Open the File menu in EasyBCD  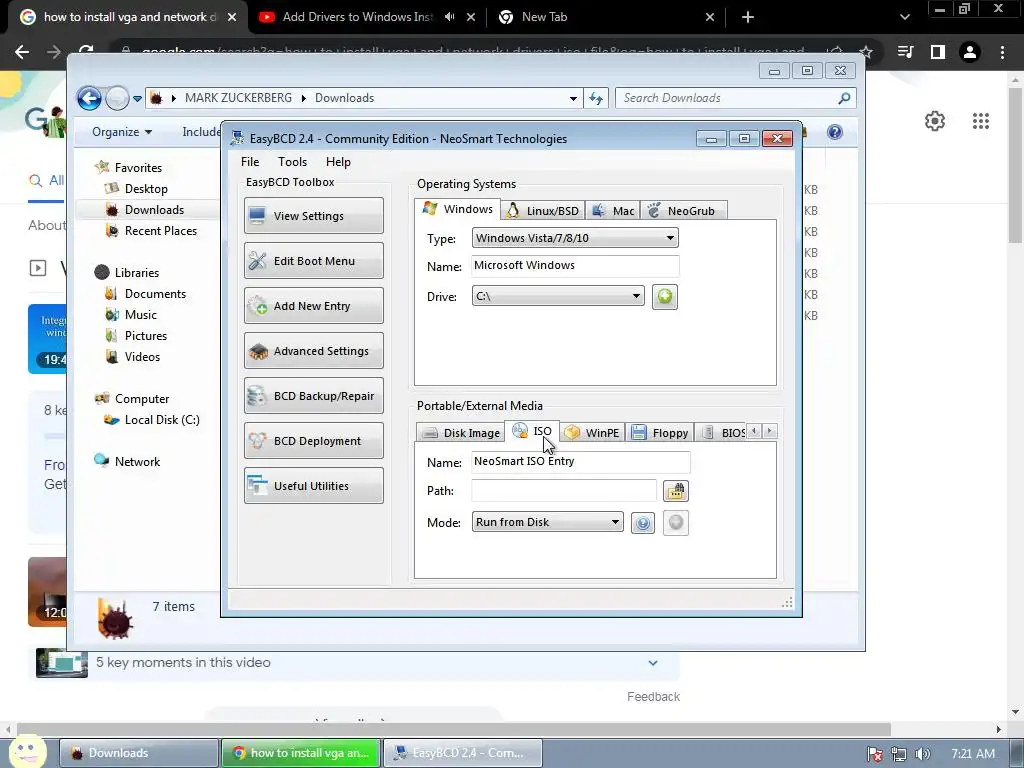pyautogui.click(x=249, y=162)
